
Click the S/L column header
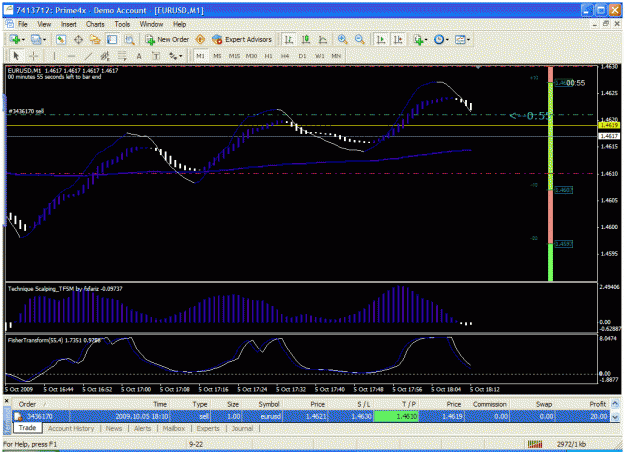click(x=363, y=404)
